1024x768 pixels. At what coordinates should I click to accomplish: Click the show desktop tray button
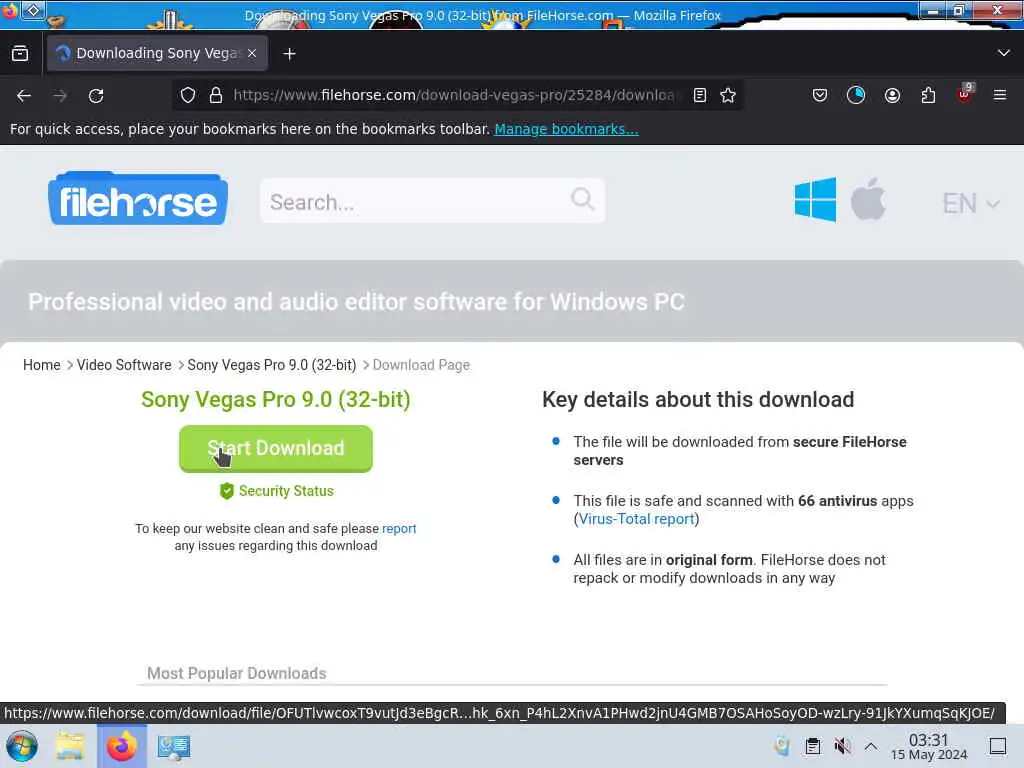click(x=998, y=746)
